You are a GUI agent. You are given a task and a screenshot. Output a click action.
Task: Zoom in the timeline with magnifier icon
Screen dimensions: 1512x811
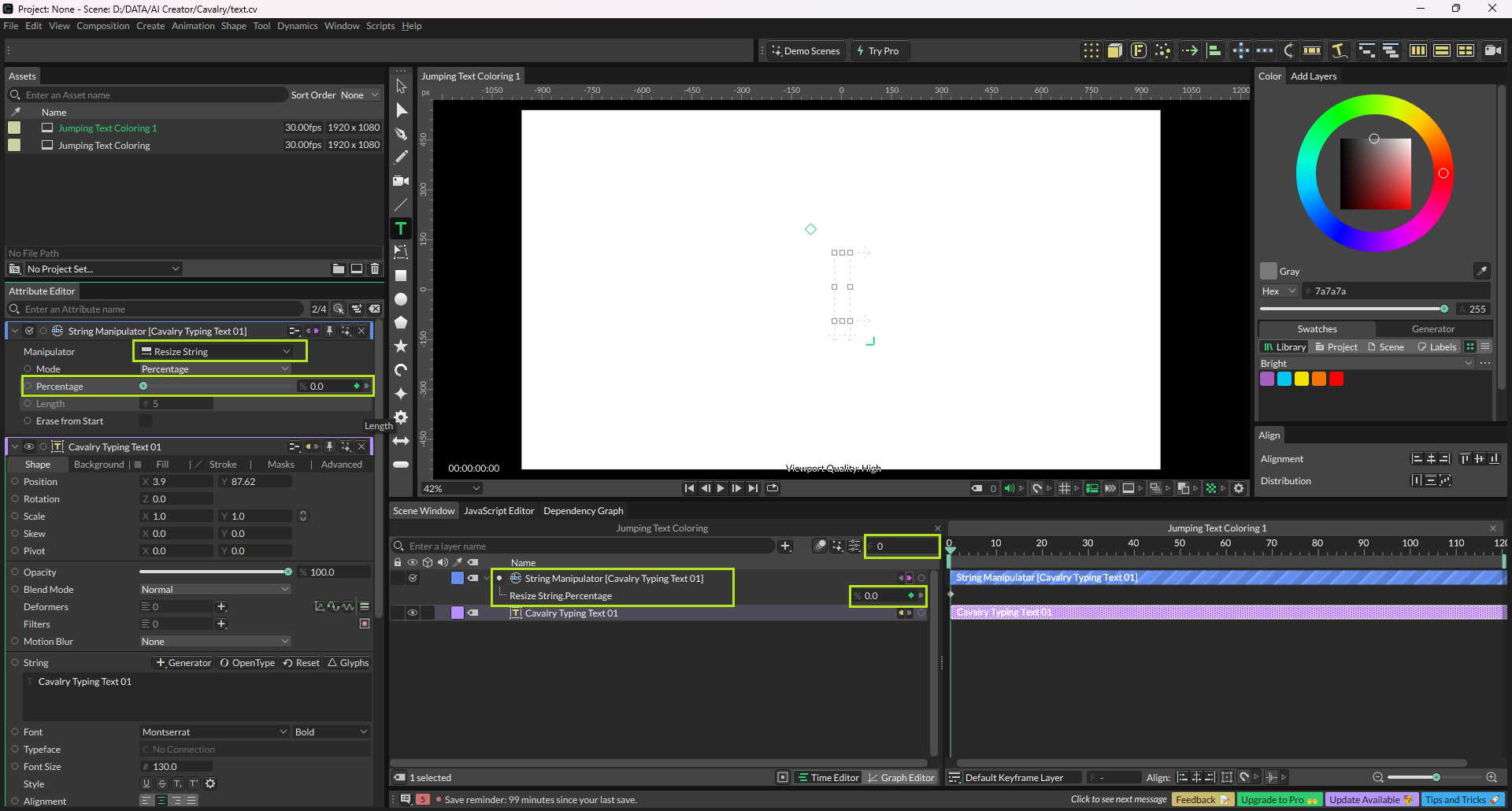click(x=1492, y=777)
